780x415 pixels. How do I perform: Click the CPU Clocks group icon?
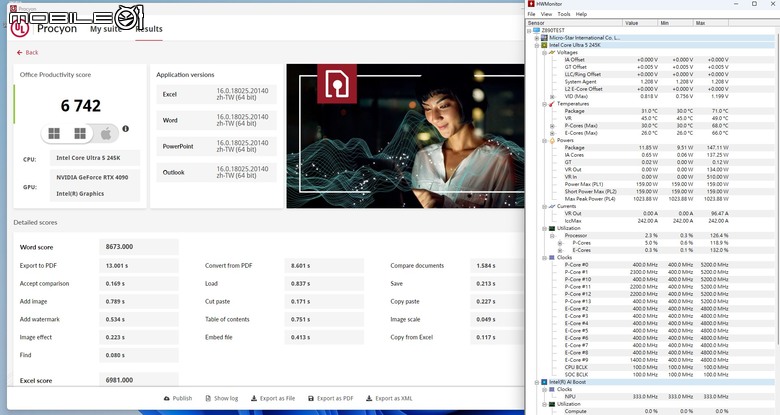[x=552, y=258]
